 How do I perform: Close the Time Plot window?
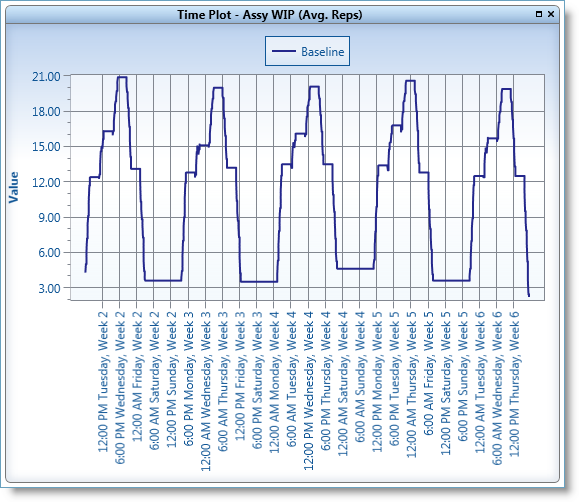click(551, 14)
